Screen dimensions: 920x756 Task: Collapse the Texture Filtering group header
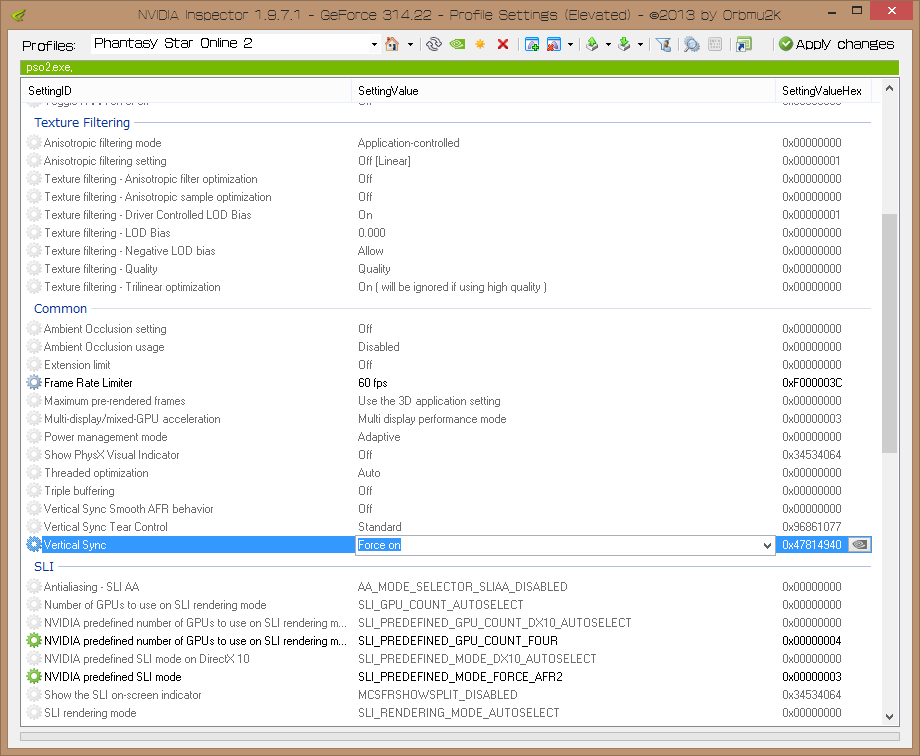pos(82,123)
